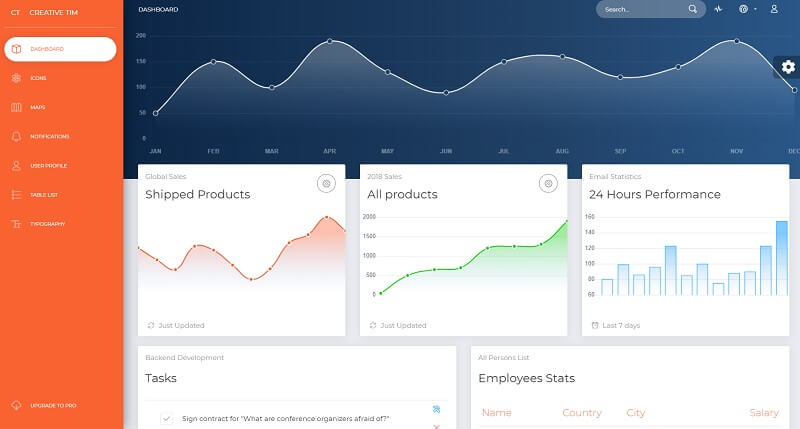Viewport: 800px width, 429px height.
Task: Click the edit icon on Sign contract task
Action: 436,410
